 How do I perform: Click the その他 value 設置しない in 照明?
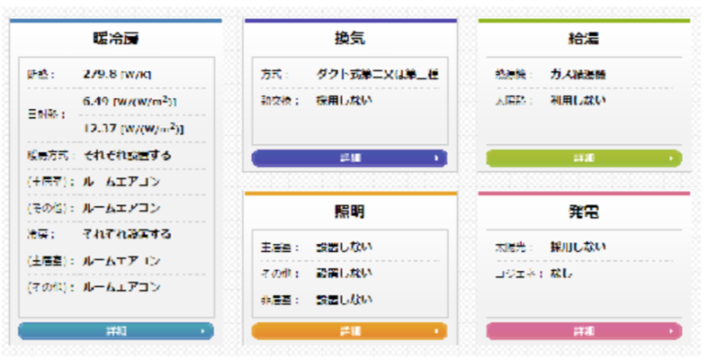(344, 273)
